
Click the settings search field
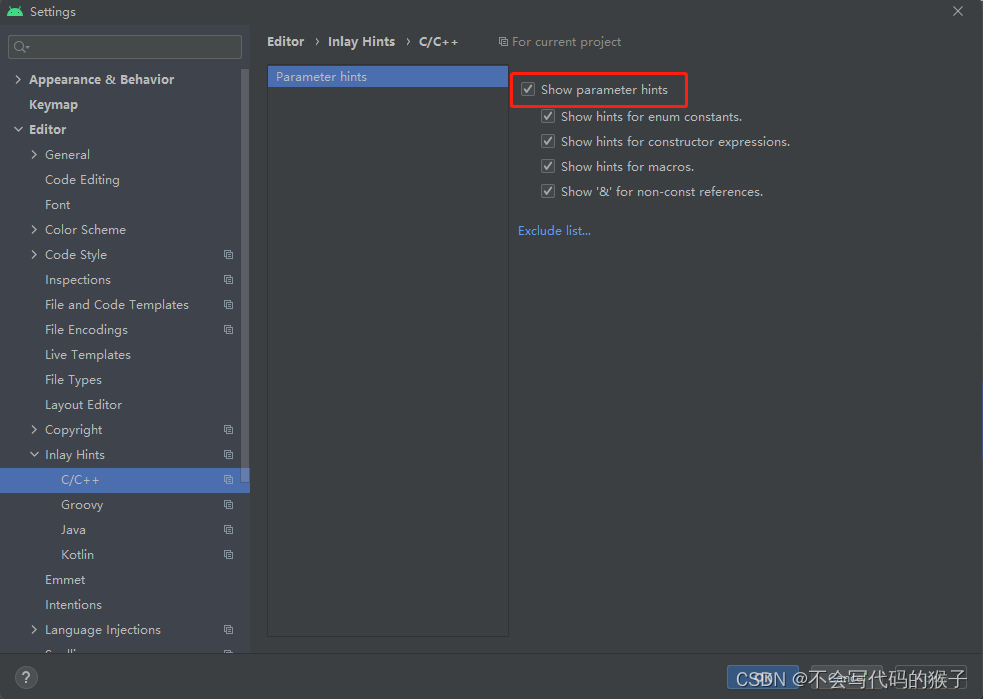[x=125, y=47]
